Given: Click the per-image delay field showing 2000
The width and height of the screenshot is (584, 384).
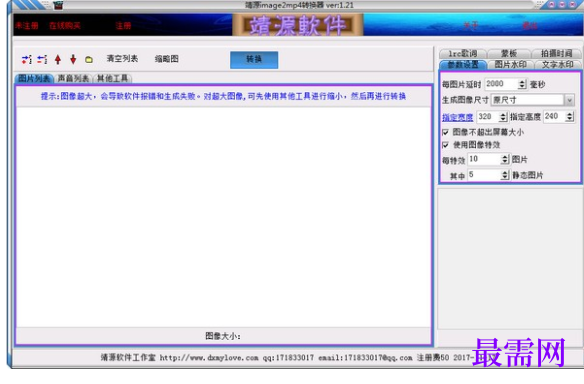Looking at the screenshot, I should [501, 84].
